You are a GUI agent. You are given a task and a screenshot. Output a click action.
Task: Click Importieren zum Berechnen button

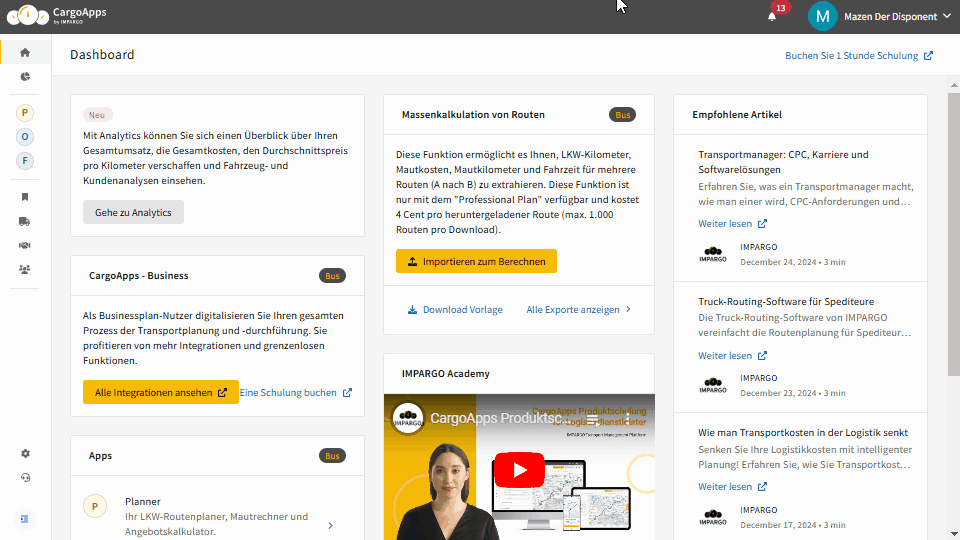(476, 261)
